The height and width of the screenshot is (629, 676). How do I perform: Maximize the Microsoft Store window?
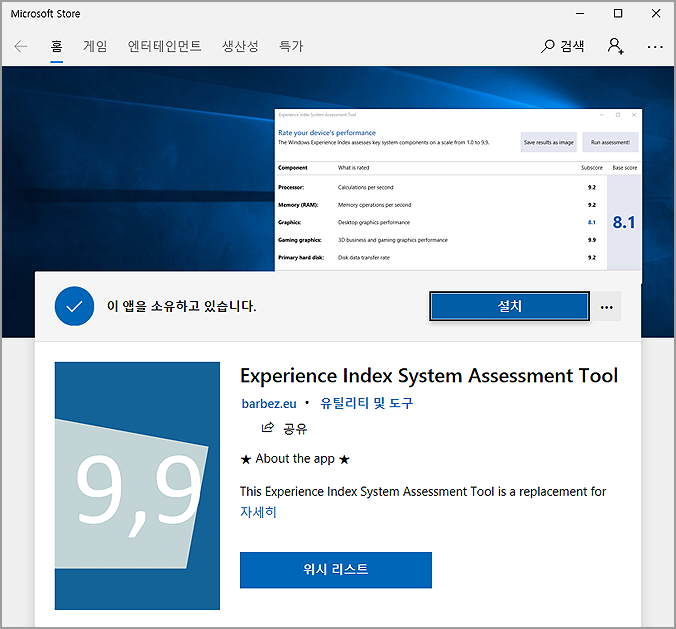[618, 13]
